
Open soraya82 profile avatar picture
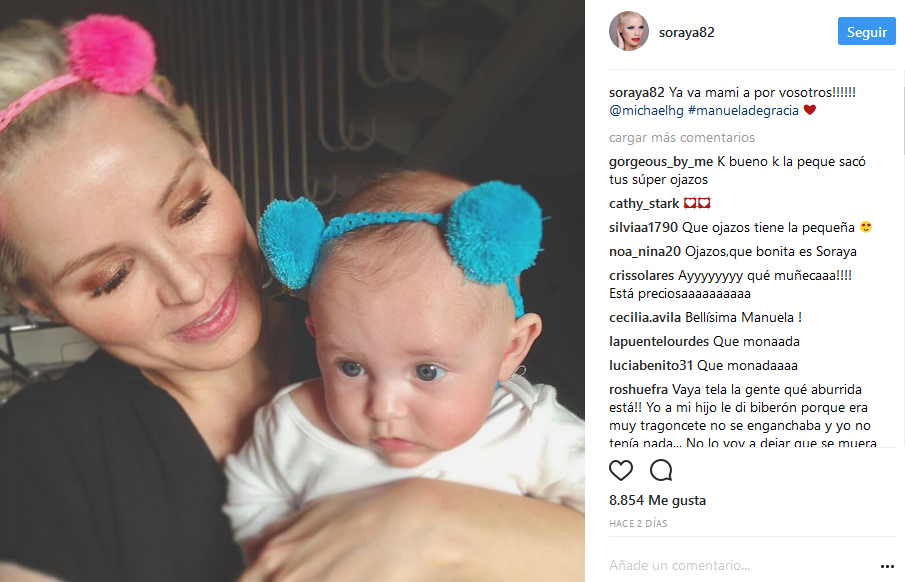tap(629, 32)
